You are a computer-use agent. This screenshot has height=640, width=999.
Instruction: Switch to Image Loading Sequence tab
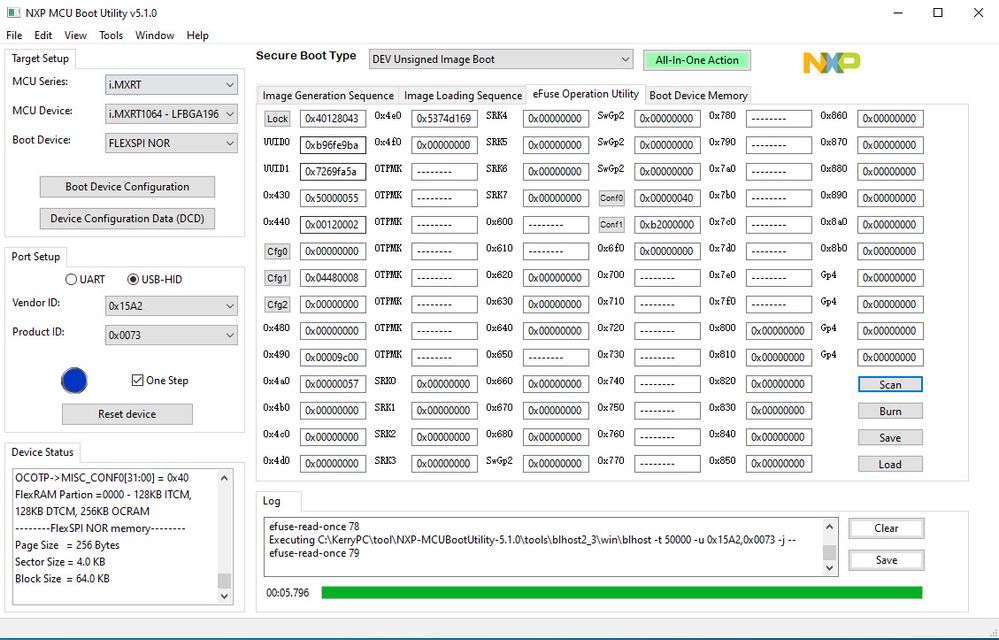[x=463, y=96]
